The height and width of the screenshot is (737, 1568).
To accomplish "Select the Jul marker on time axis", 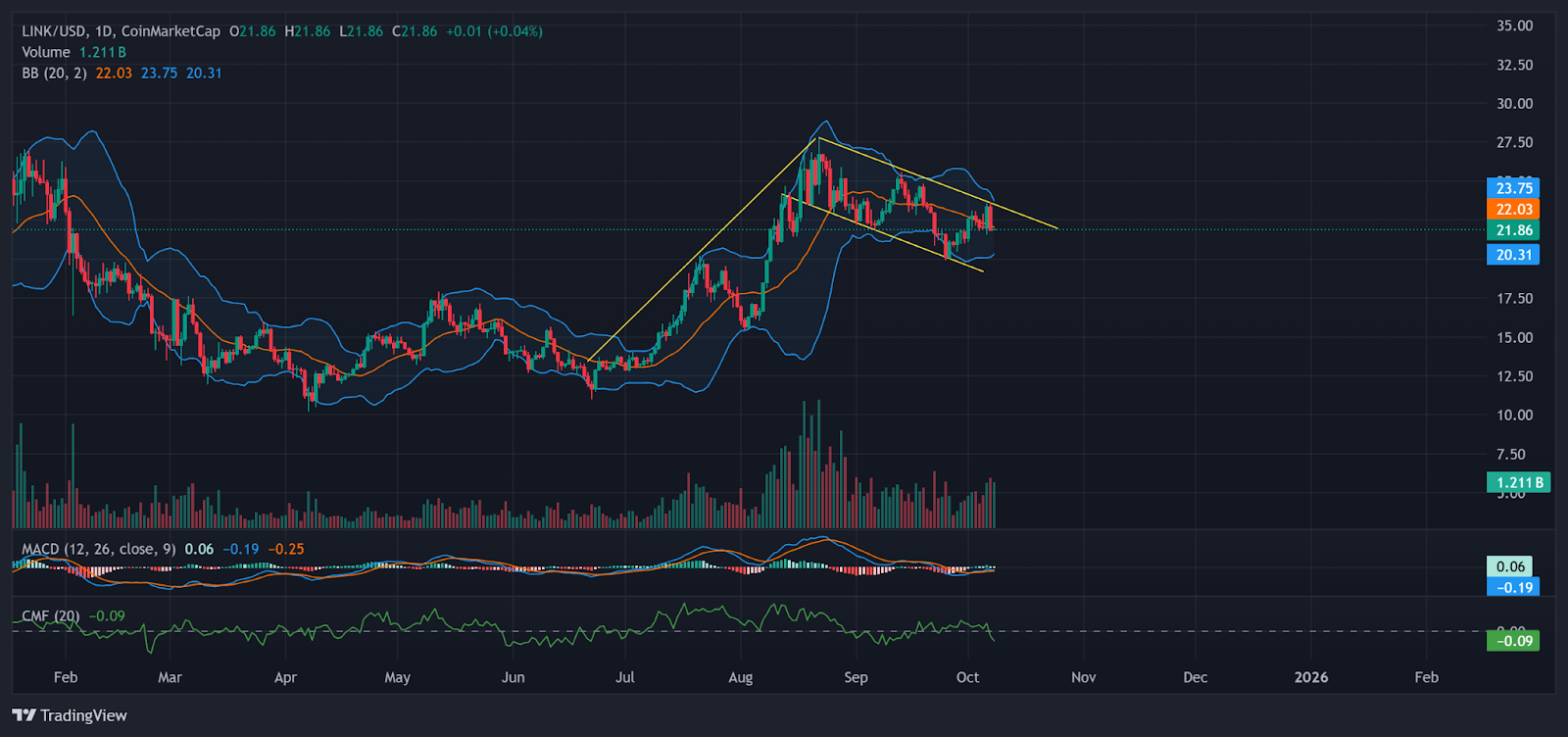I will pyautogui.click(x=625, y=677).
